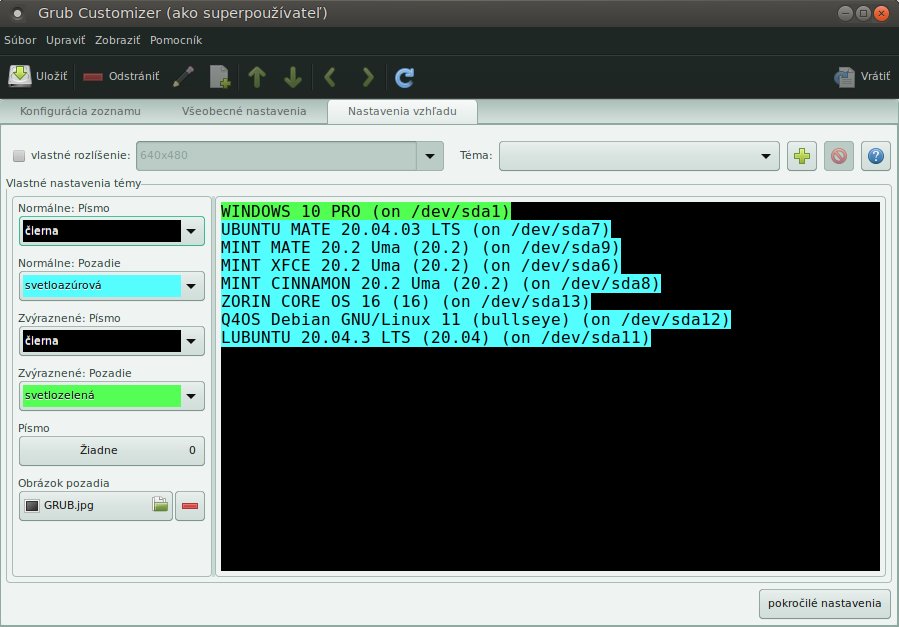899x627 pixels.
Task: Switch to Konfigurácia zoznamu tab
Action: [x=80, y=111]
